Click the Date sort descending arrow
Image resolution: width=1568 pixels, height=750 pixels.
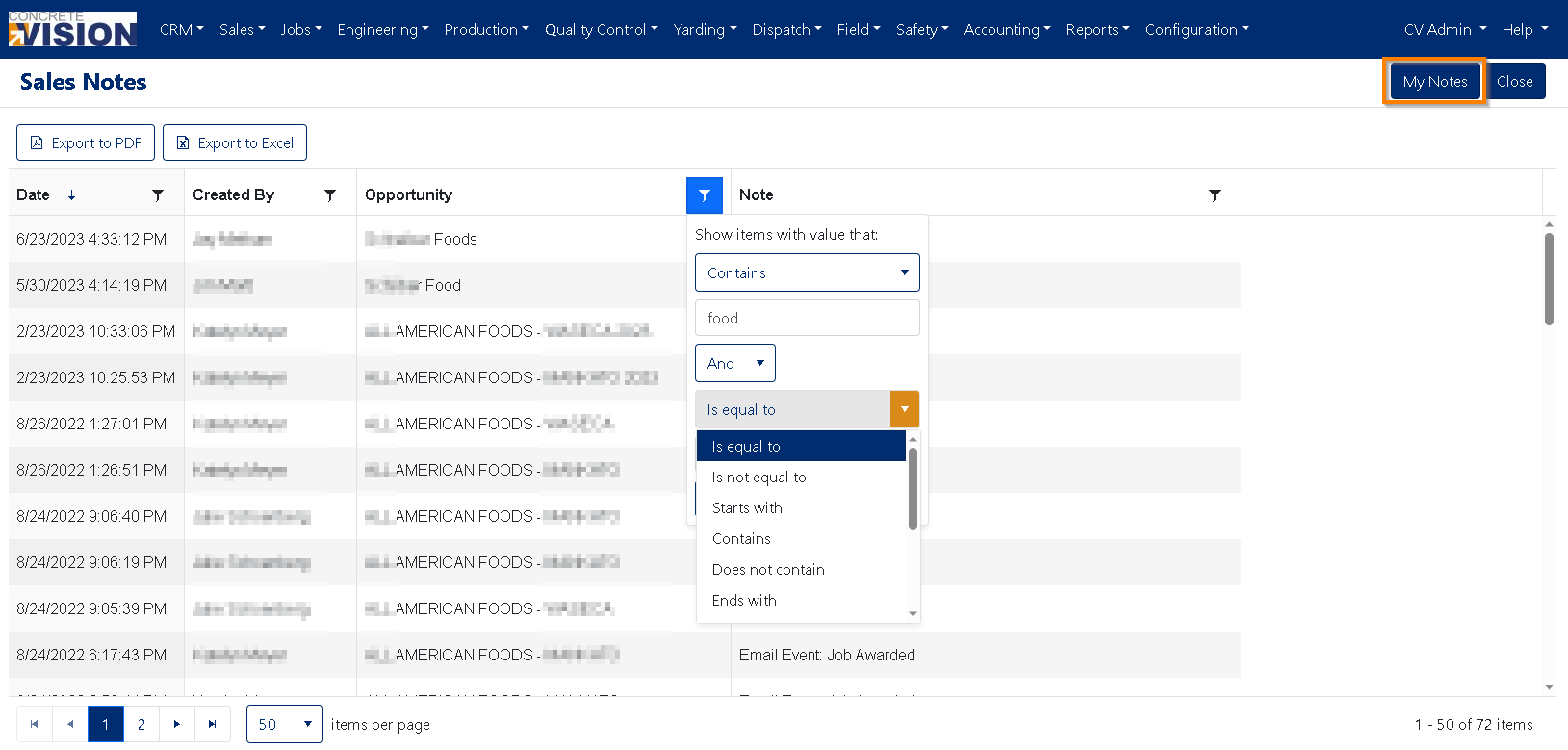pos(71,195)
